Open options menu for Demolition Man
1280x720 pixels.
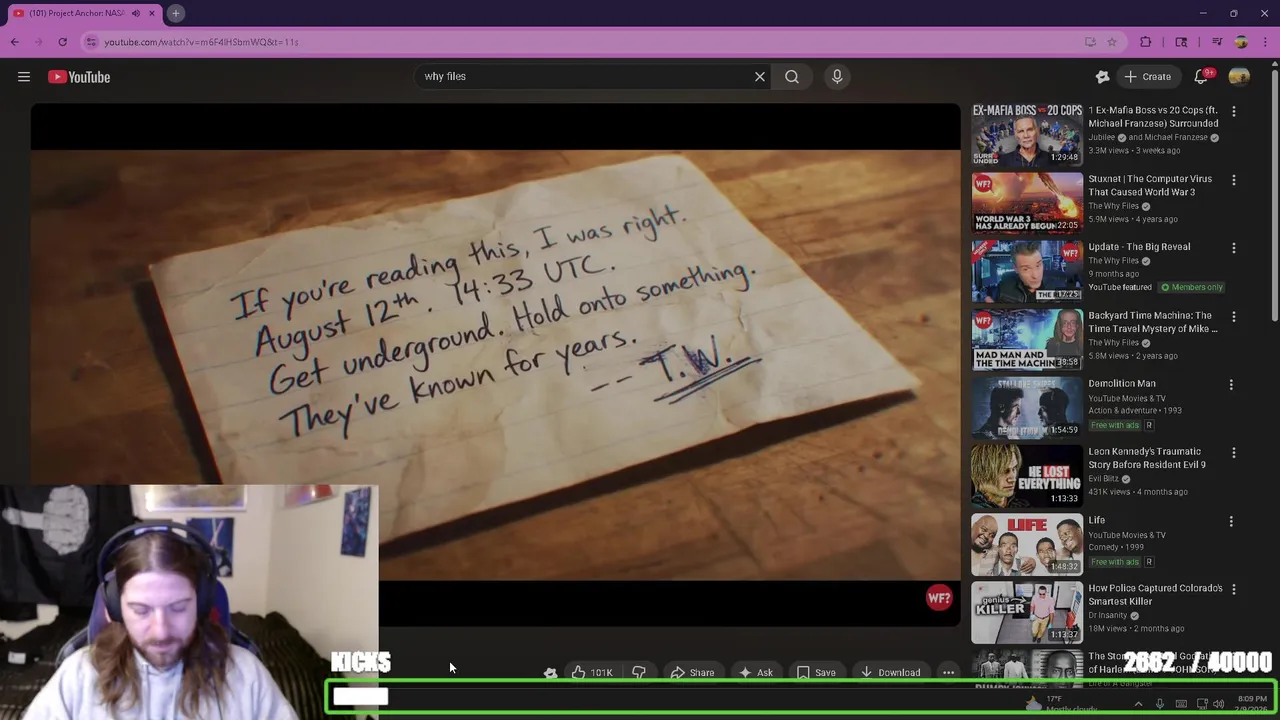tap(1233, 385)
